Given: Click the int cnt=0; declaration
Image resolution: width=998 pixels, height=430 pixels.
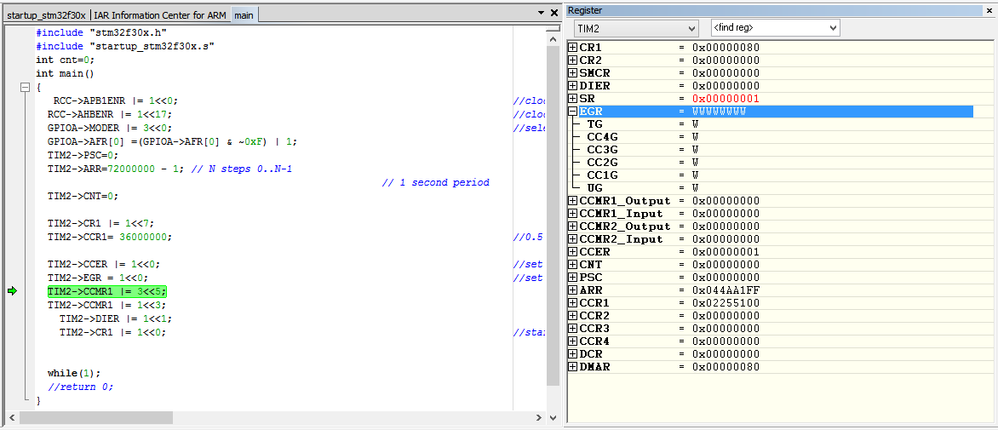Looking at the screenshot, I should point(65,60).
